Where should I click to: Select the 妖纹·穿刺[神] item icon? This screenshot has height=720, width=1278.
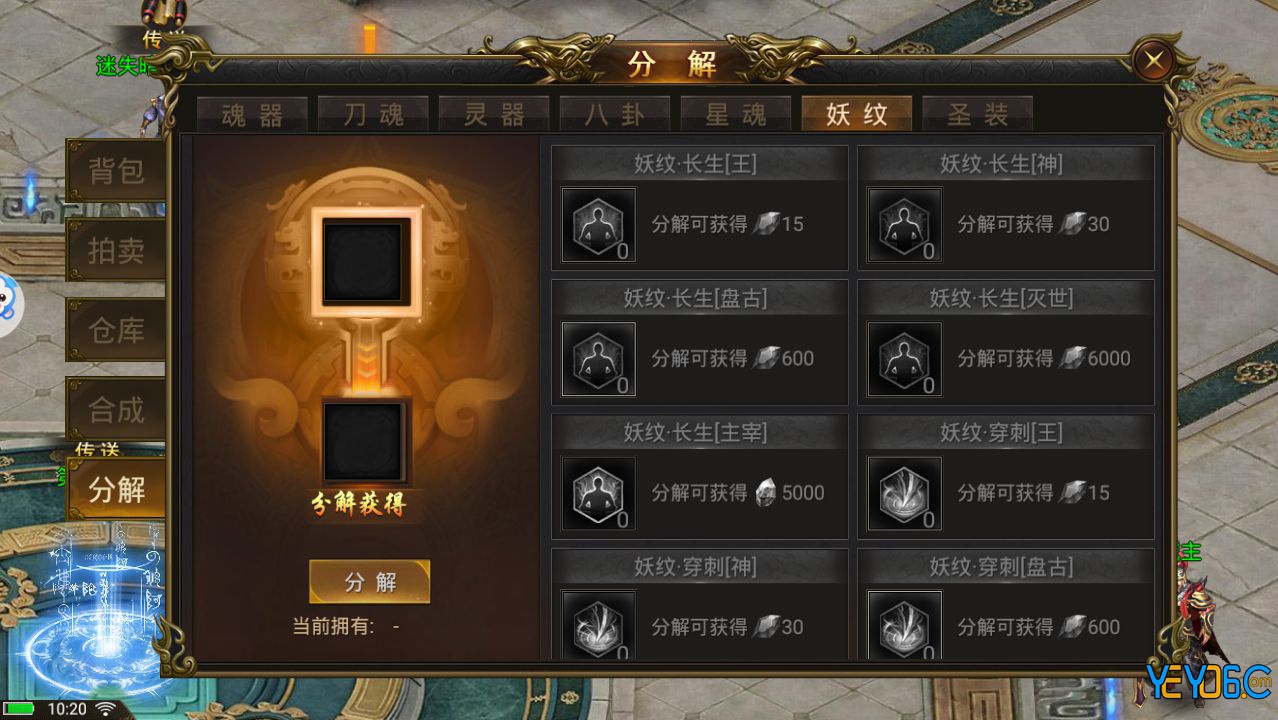598,625
